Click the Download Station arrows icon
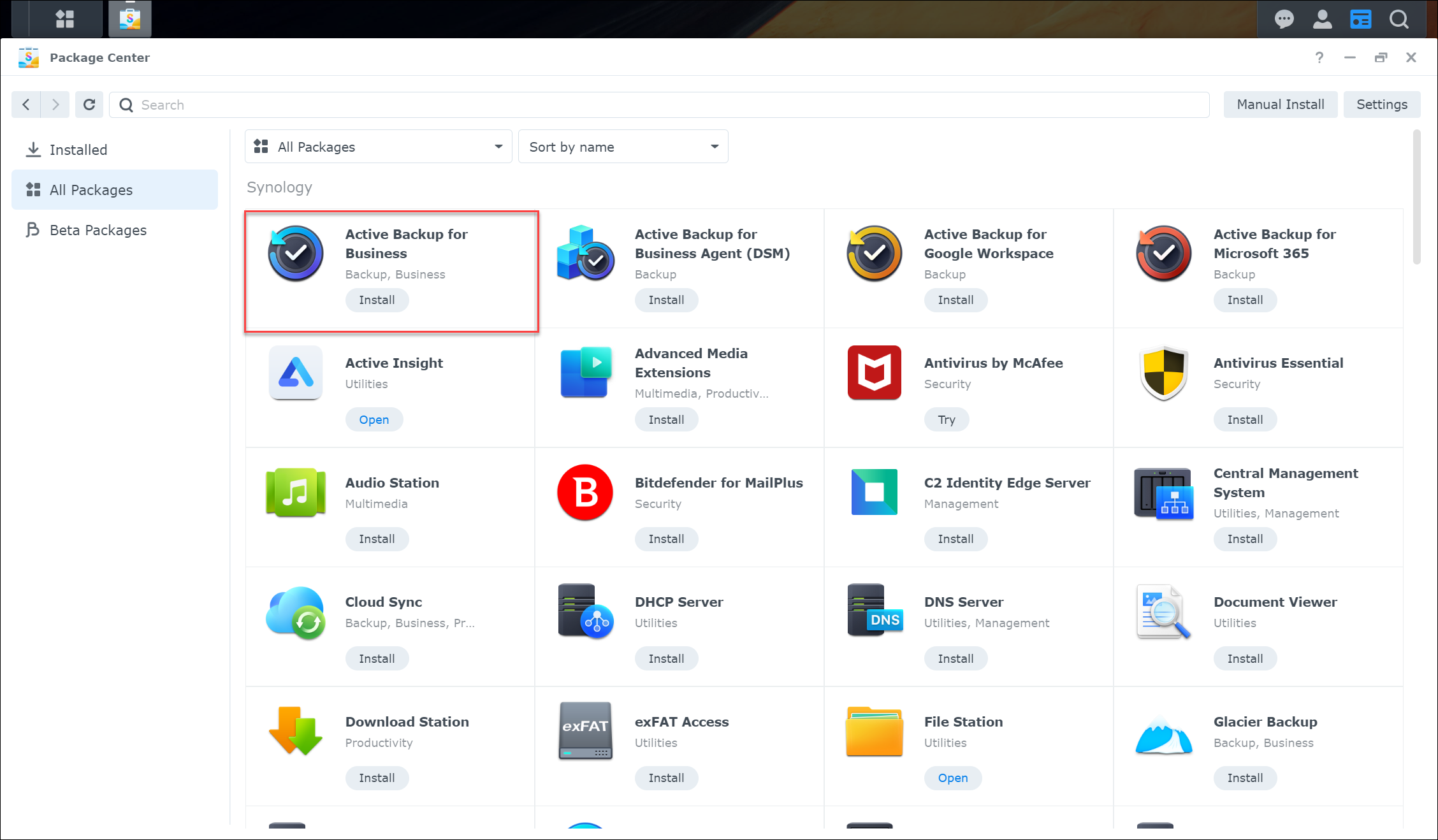The image size is (1438, 840). (x=295, y=731)
